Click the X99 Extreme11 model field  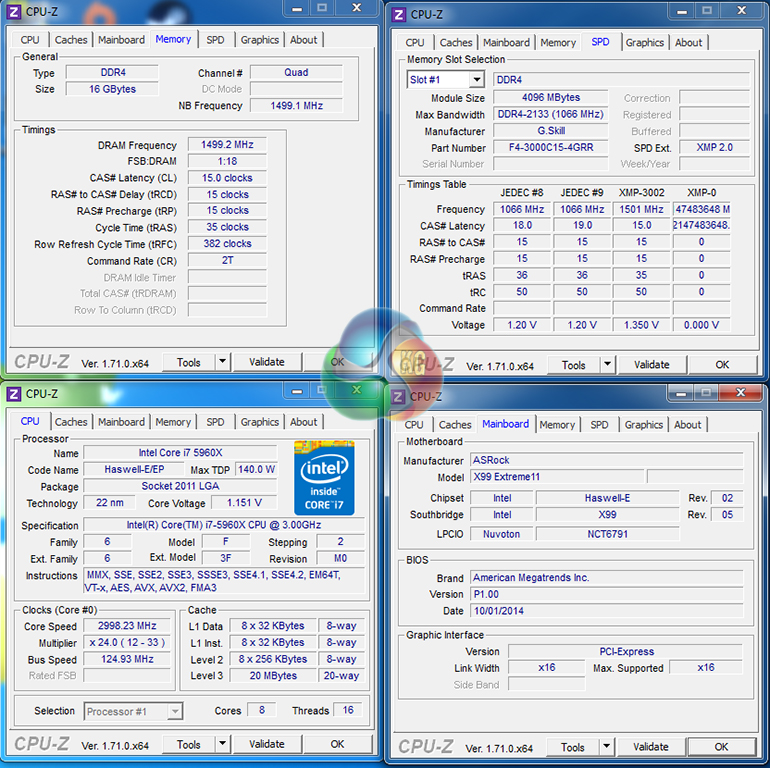point(557,476)
